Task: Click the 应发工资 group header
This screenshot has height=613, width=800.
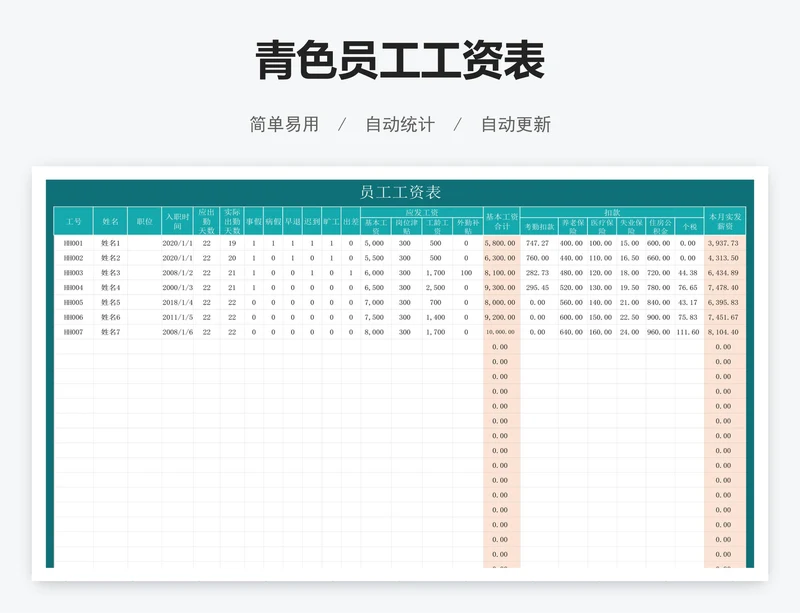Action: [x=422, y=212]
